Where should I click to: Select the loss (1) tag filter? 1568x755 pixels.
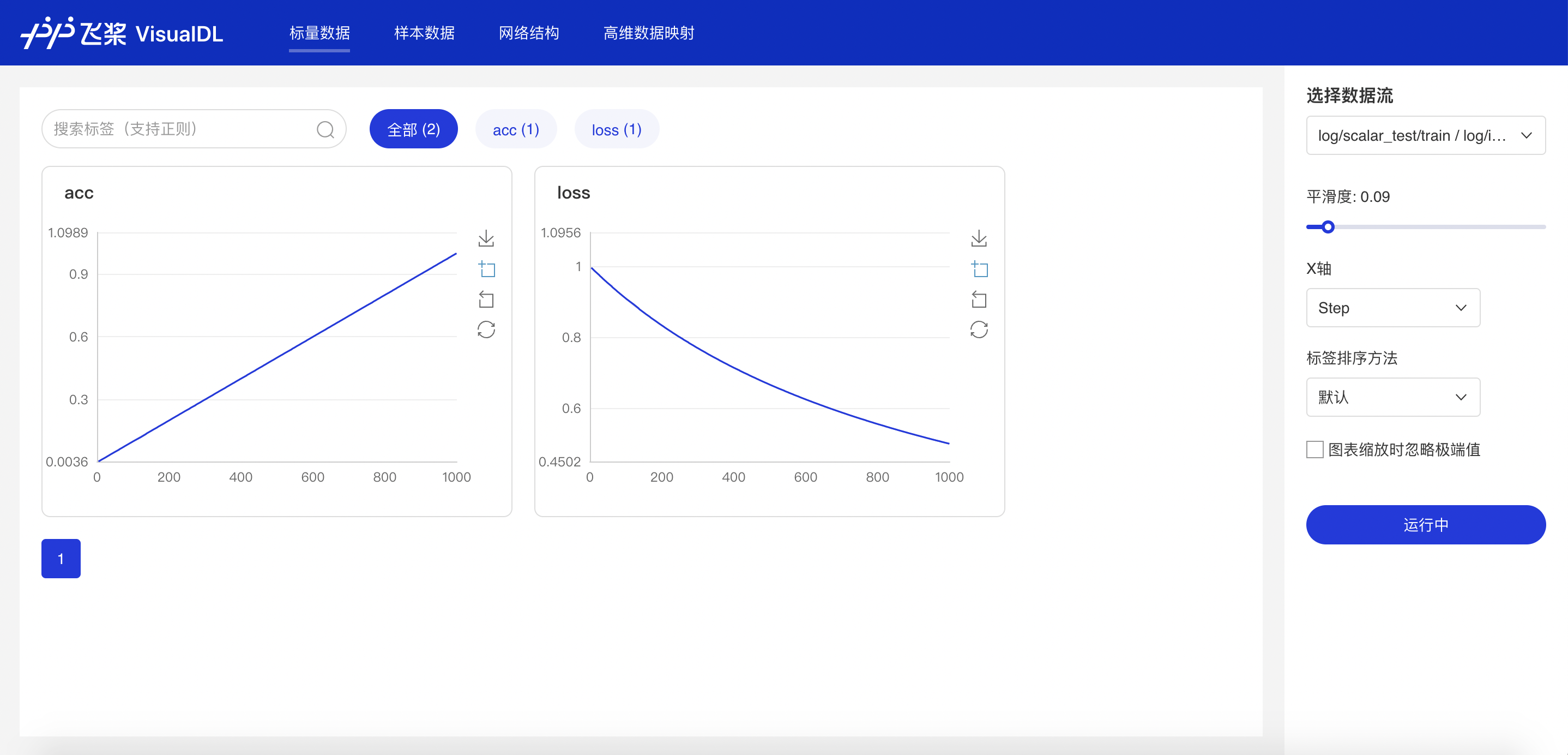(617, 129)
